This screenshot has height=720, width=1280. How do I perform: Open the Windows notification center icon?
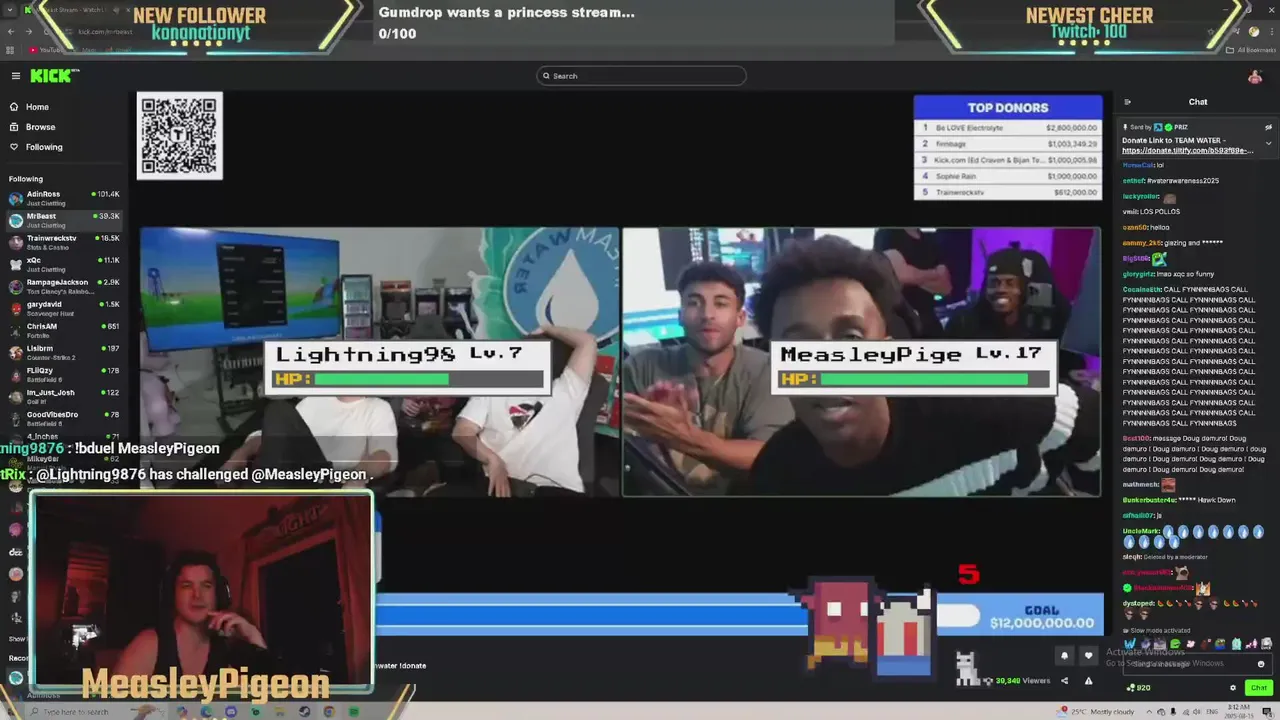1266,712
